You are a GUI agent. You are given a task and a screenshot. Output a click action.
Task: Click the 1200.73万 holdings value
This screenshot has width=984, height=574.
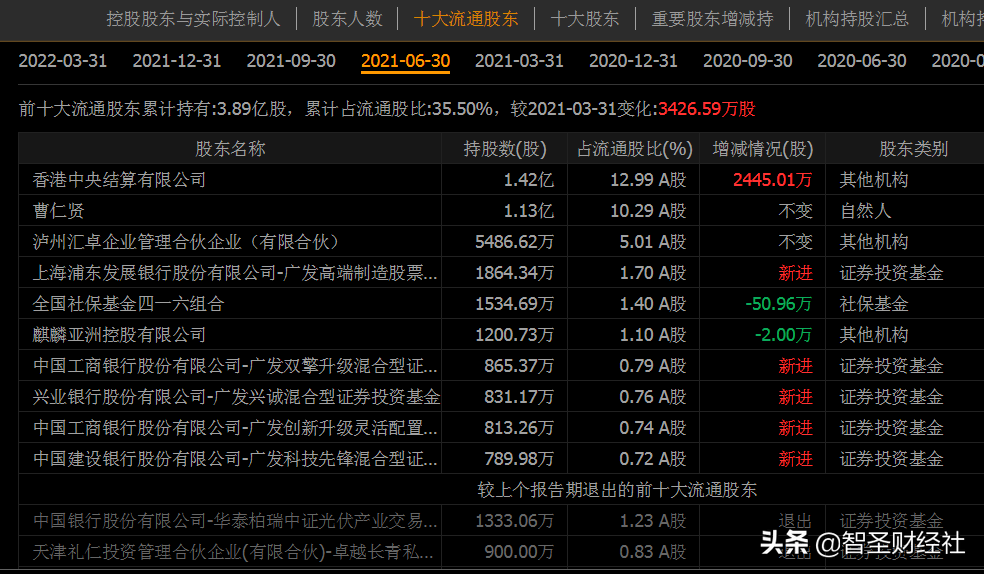[515, 335]
